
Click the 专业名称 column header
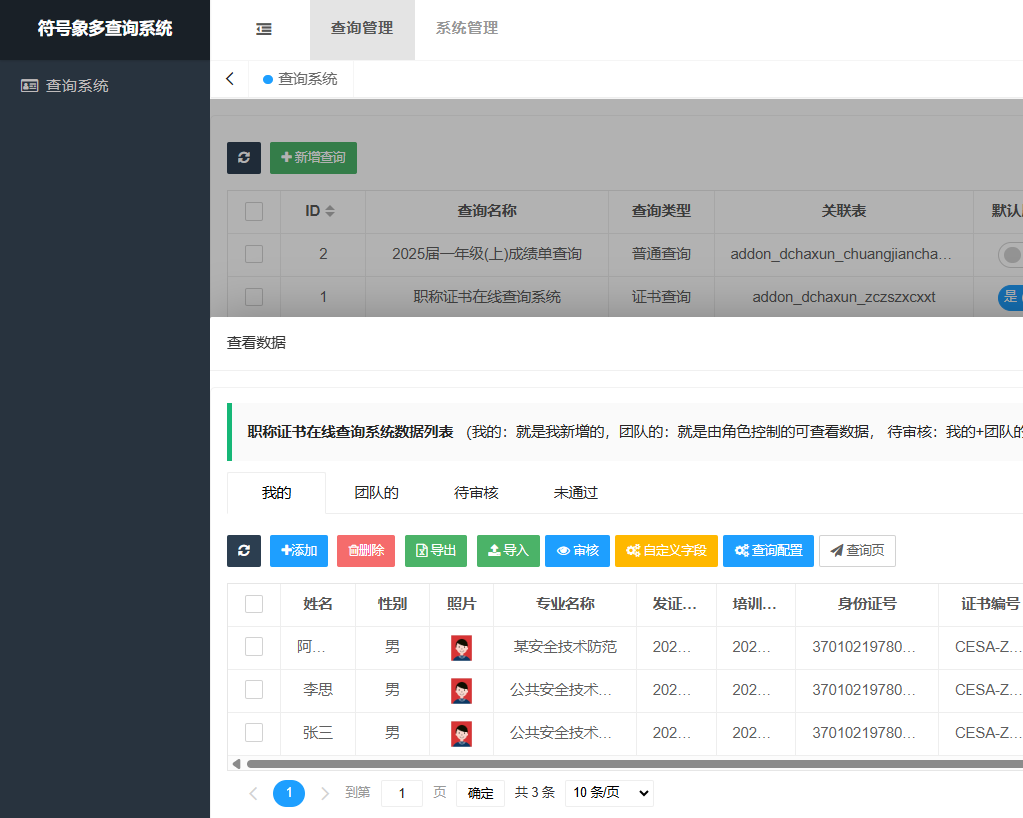click(565, 604)
